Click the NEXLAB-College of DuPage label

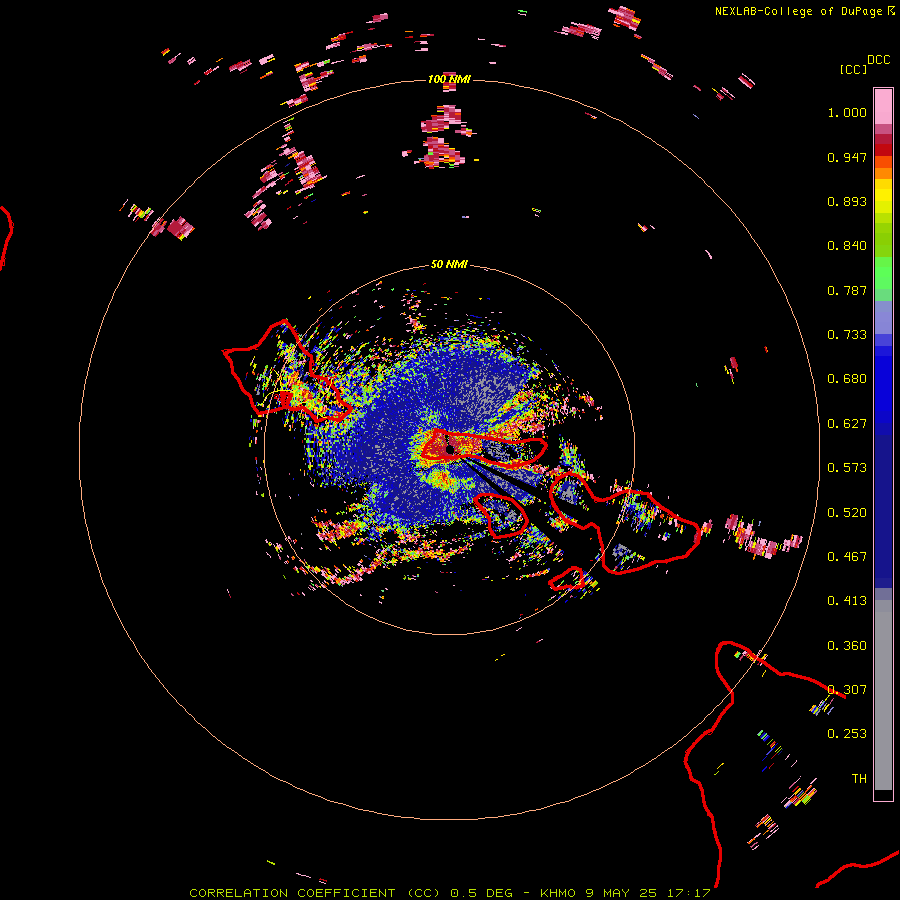click(x=798, y=11)
